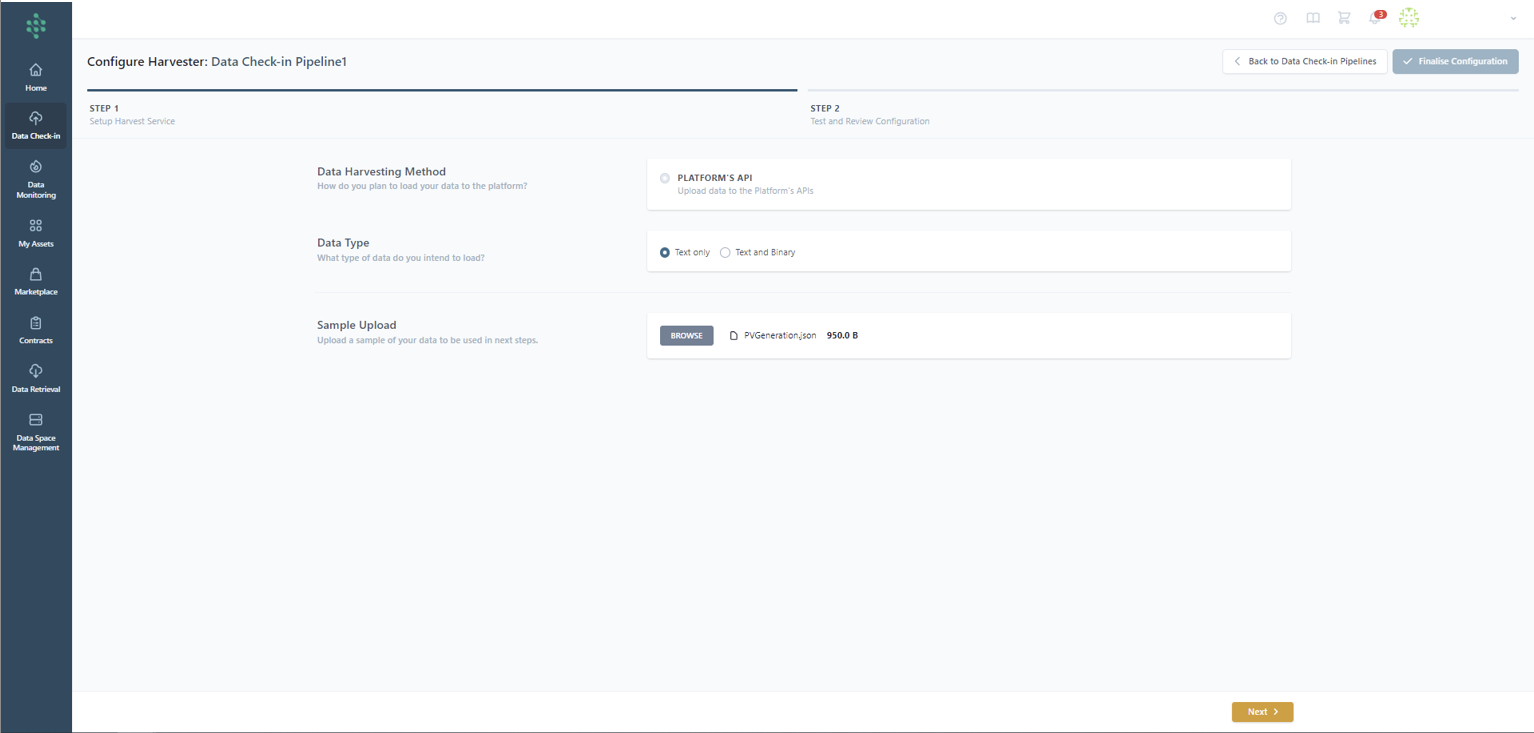This screenshot has width=1534, height=733.
Task: Open My Assets page
Action: pyautogui.click(x=36, y=233)
